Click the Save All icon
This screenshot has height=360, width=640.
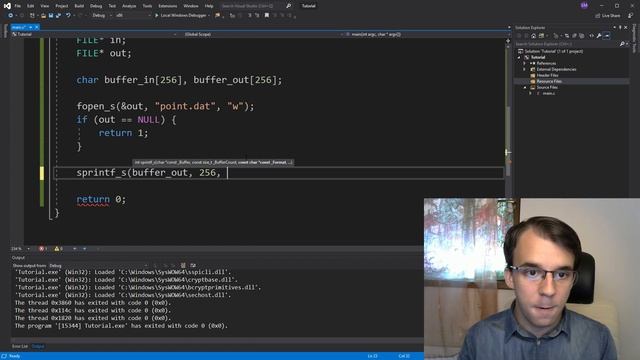click(x=58, y=16)
